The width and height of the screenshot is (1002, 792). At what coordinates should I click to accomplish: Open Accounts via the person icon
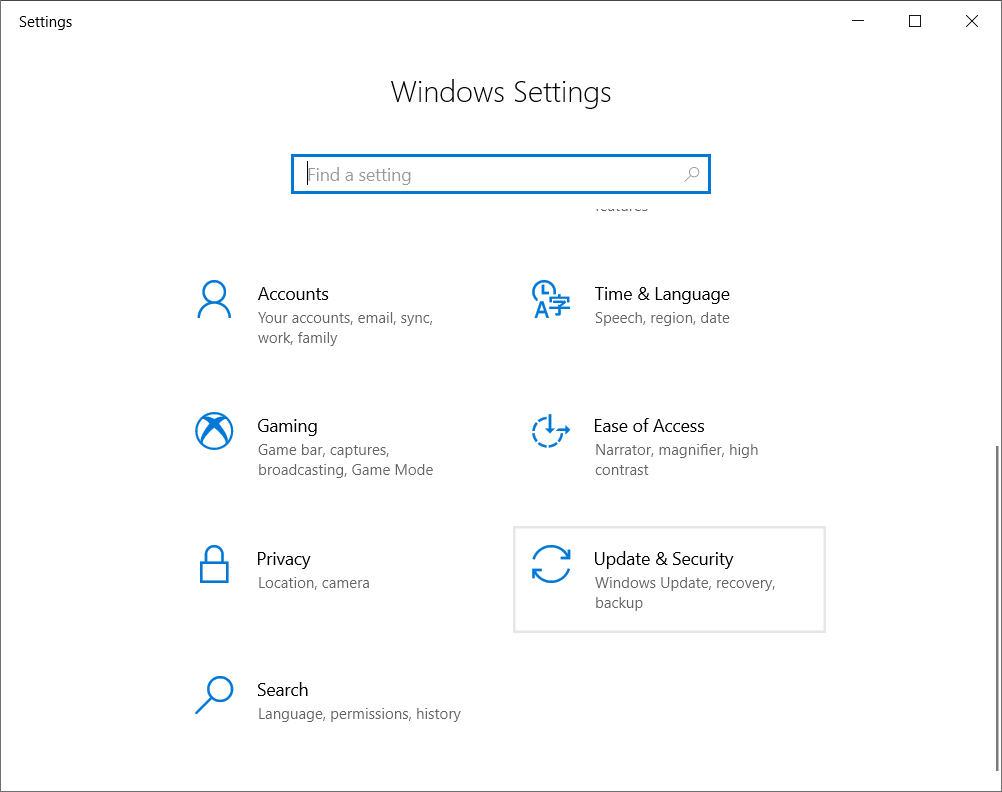coord(213,299)
